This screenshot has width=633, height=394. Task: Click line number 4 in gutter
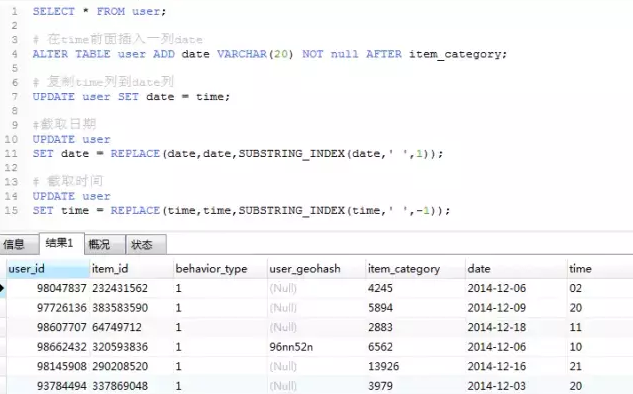point(15,54)
